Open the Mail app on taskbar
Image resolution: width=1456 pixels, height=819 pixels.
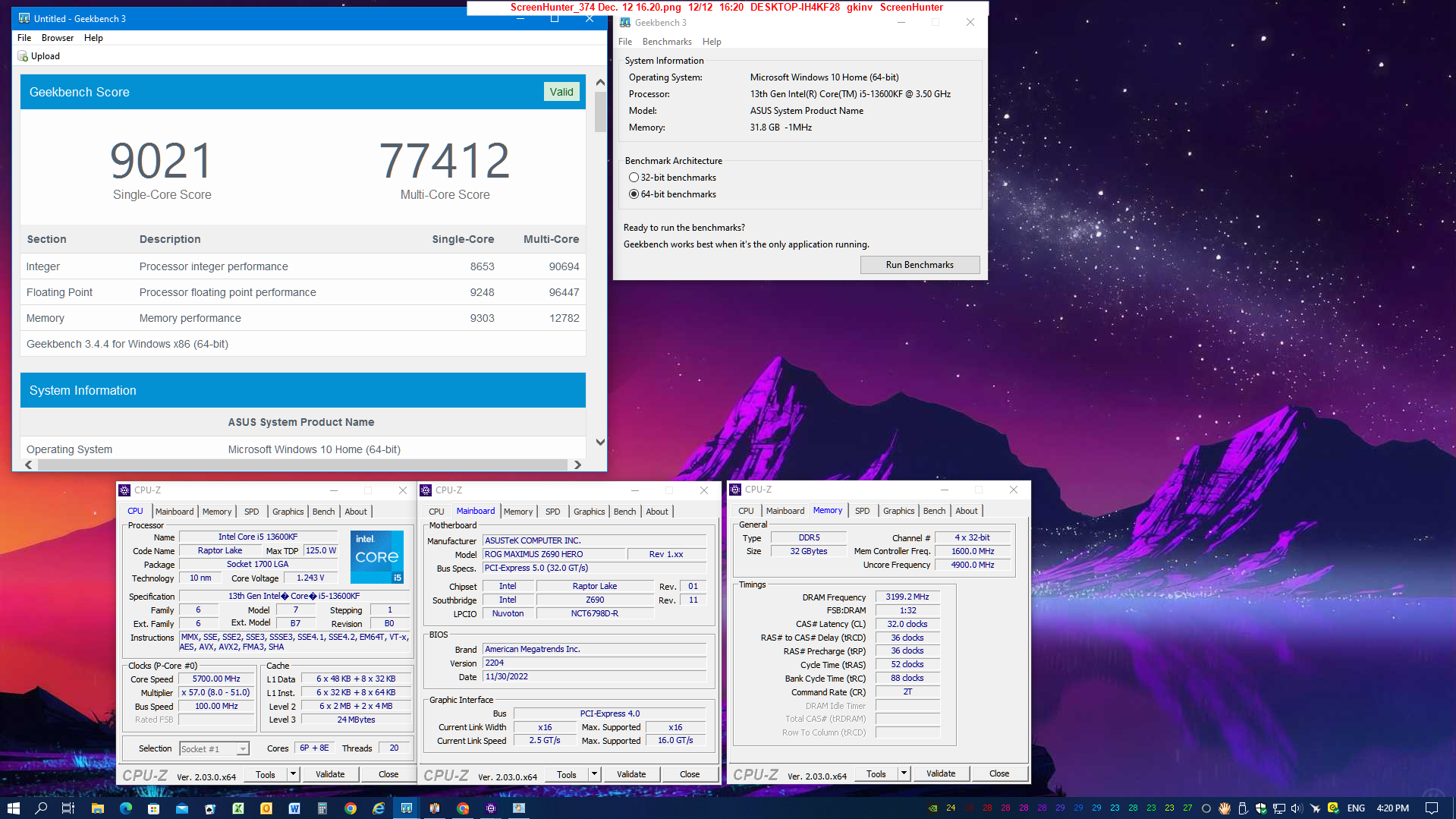(181, 808)
